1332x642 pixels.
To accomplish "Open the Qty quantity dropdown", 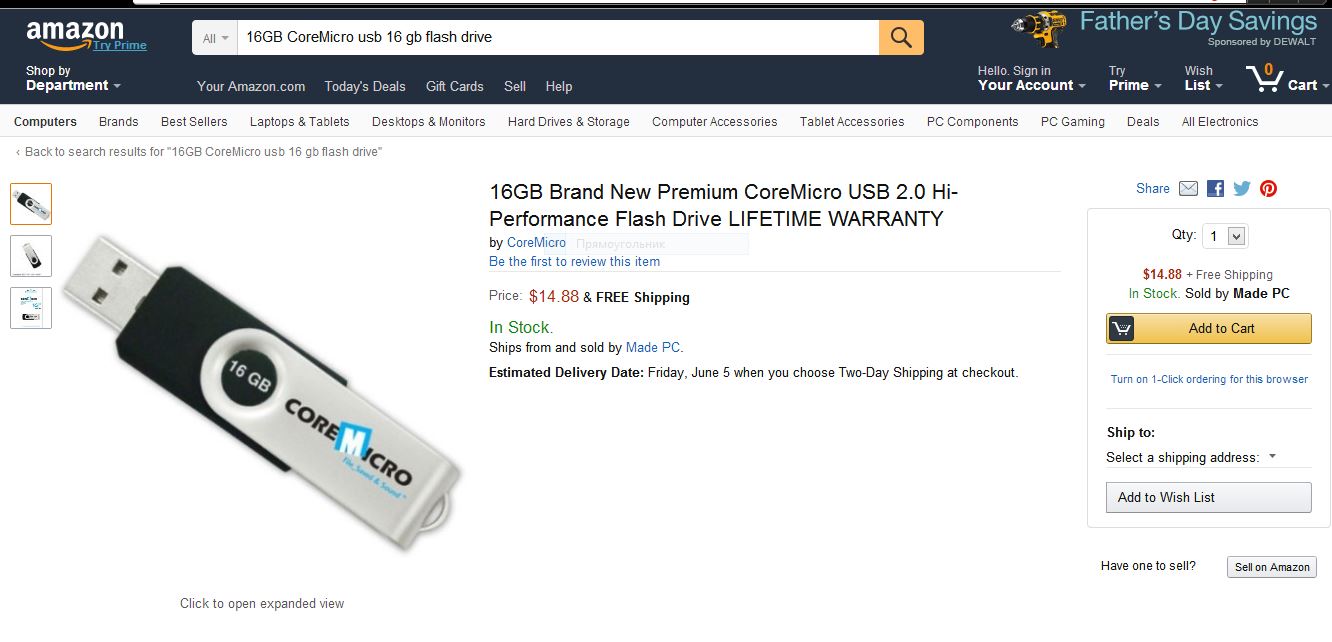I will point(1225,236).
